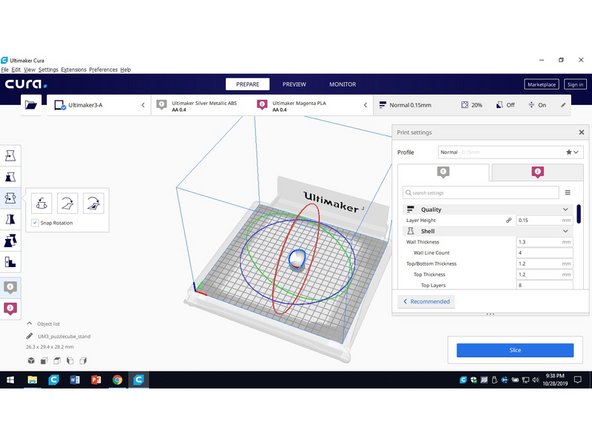Choose gray extruder 1 in left toolbar

coord(10,287)
